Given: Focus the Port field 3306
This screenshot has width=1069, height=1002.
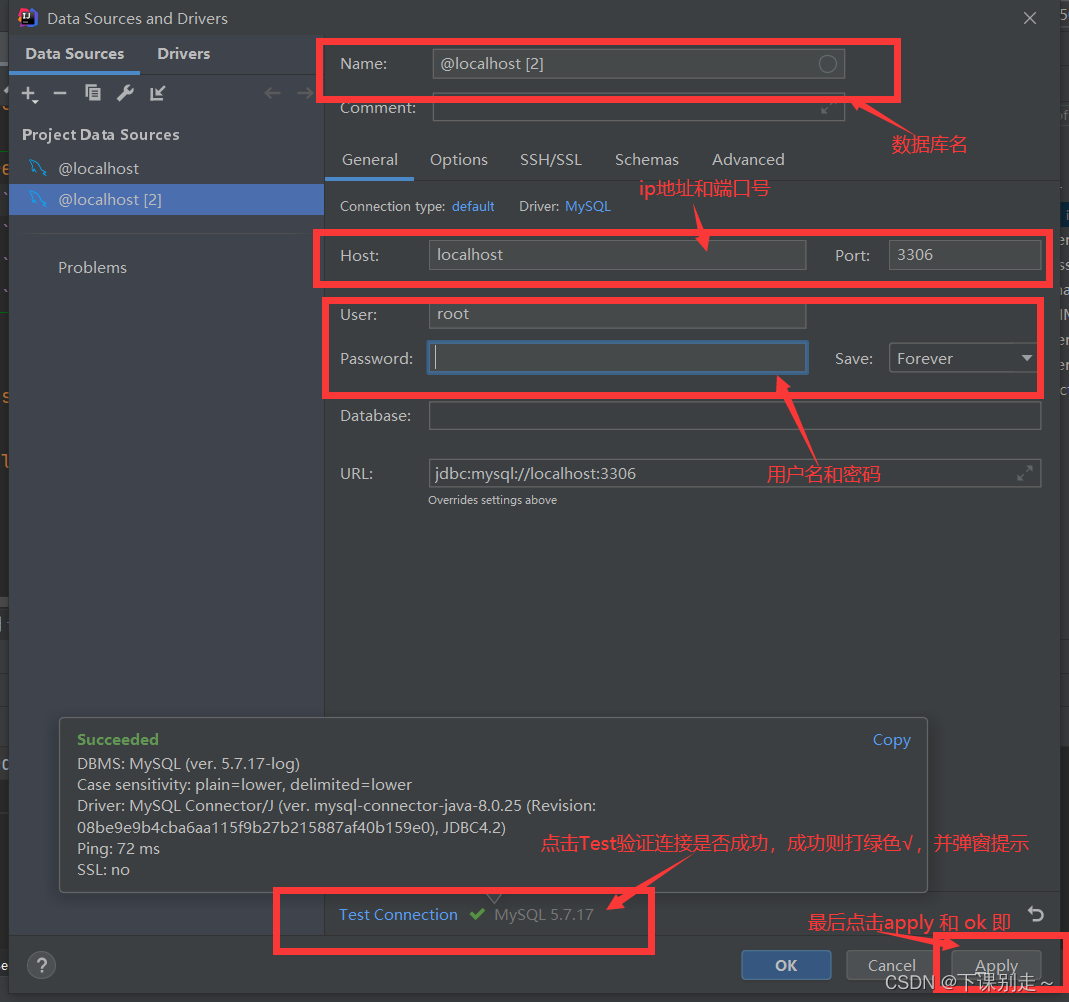Looking at the screenshot, I should [965, 255].
